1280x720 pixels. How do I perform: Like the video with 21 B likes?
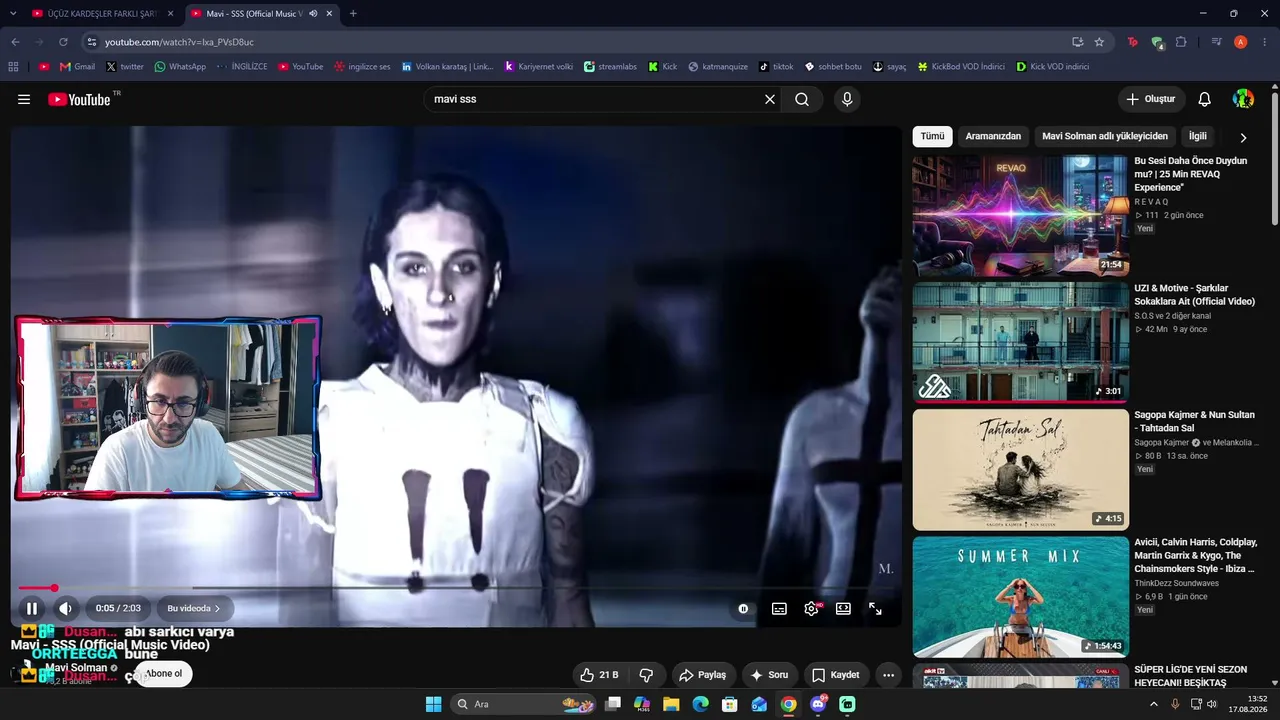coord(599,675)
